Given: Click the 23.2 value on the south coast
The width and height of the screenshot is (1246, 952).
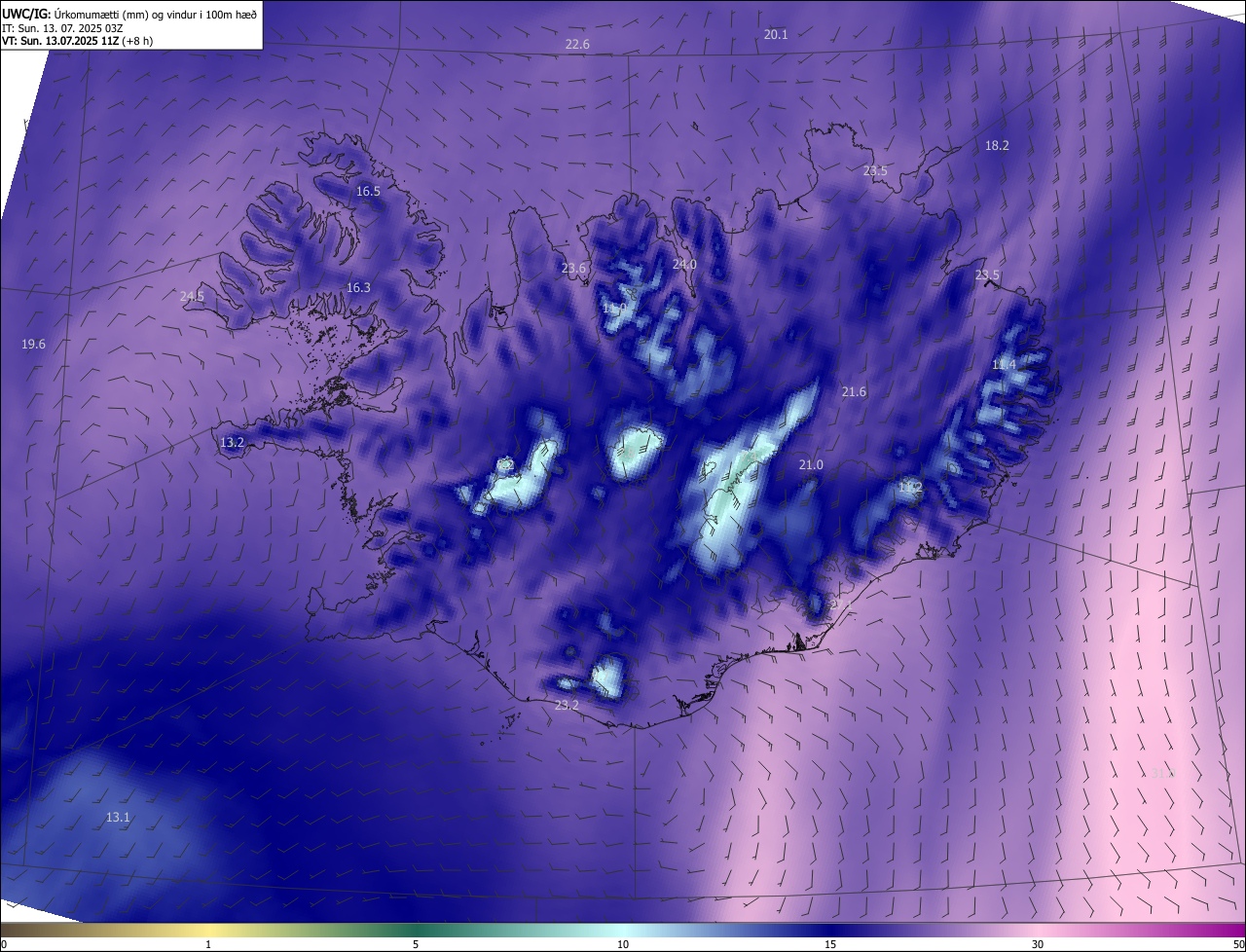Looking at the screenshot, I should pyautogui.click(x=567, y=705).
